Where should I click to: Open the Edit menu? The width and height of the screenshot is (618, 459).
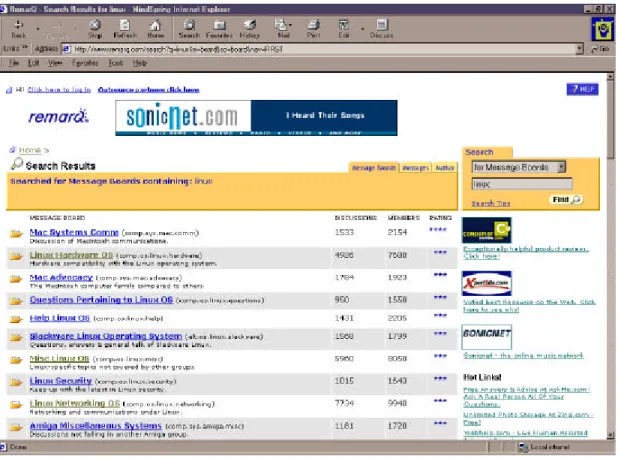pyautogui.click(x=34, y=63)
